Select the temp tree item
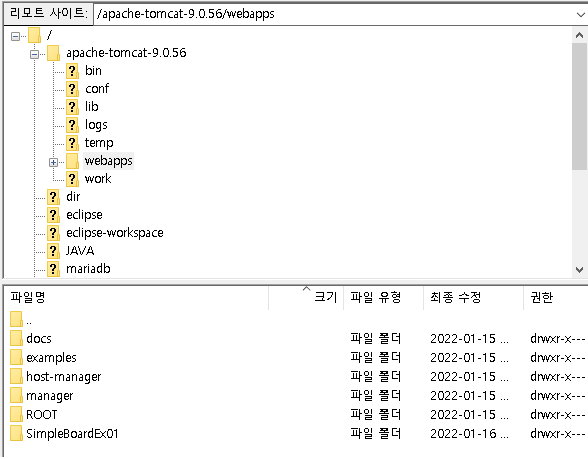Image resolution: width=588 pixels, height=459 pixels. pos(99,143)
